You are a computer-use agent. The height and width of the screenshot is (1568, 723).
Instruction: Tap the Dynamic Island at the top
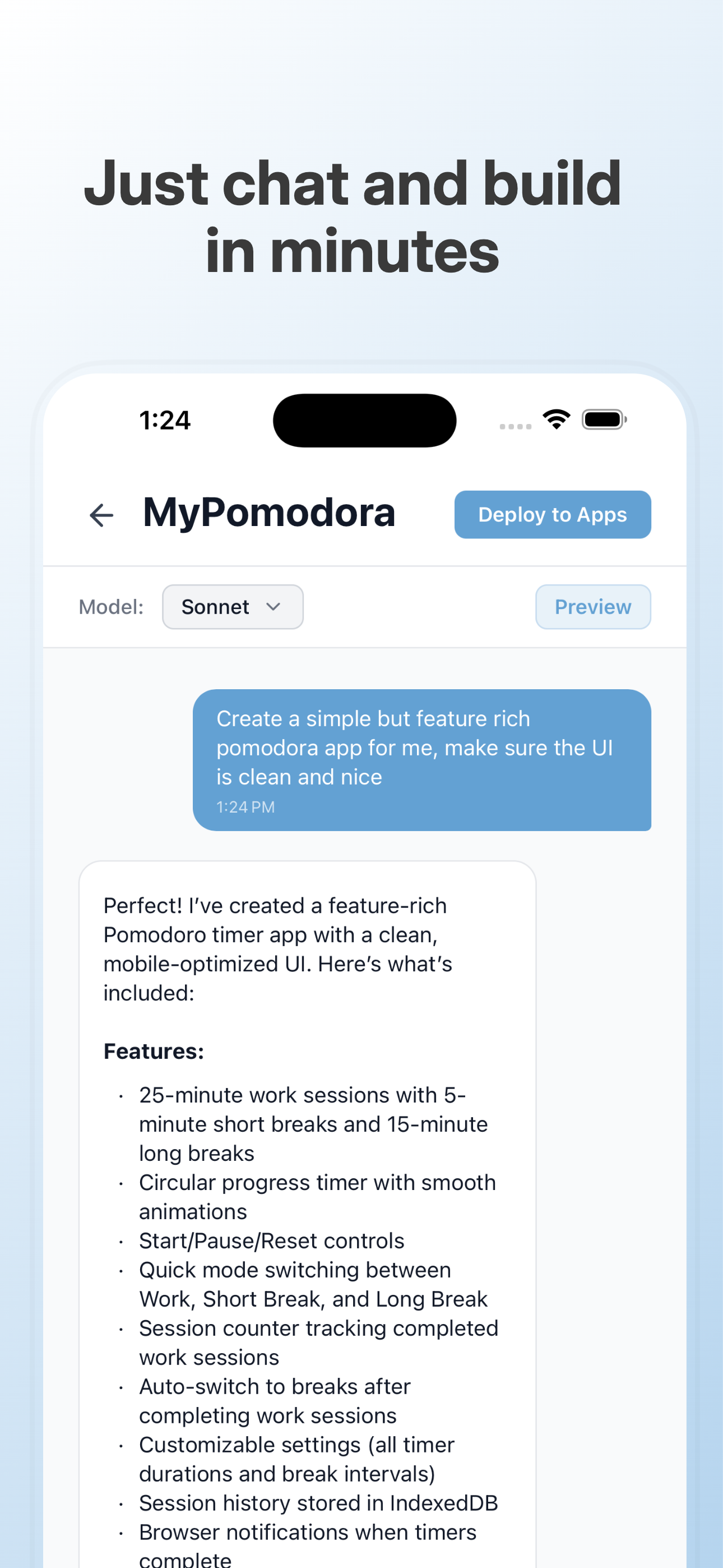point(364,420)
